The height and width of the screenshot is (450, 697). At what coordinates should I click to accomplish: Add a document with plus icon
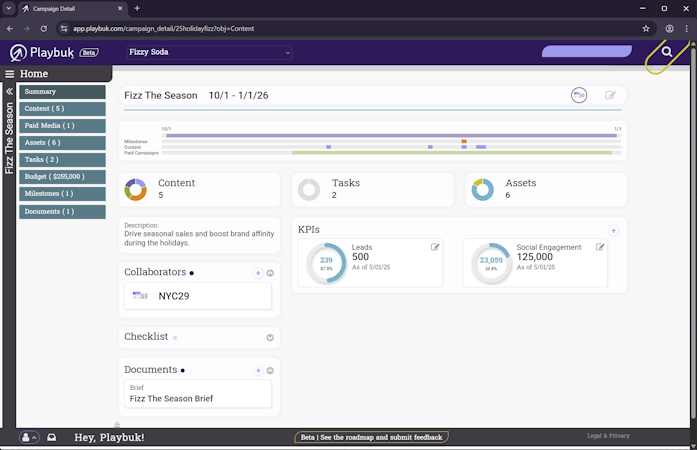point(258,370)
